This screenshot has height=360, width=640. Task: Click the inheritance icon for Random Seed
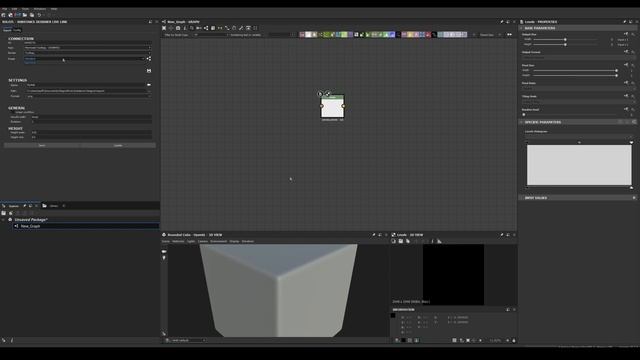626,109
